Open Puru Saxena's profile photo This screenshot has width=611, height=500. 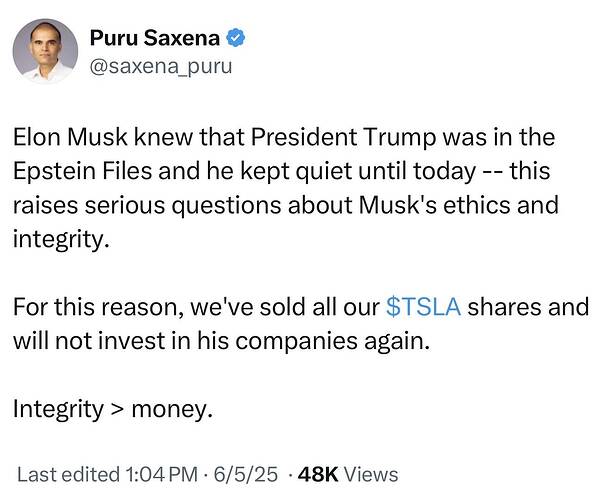coord(45,51)
